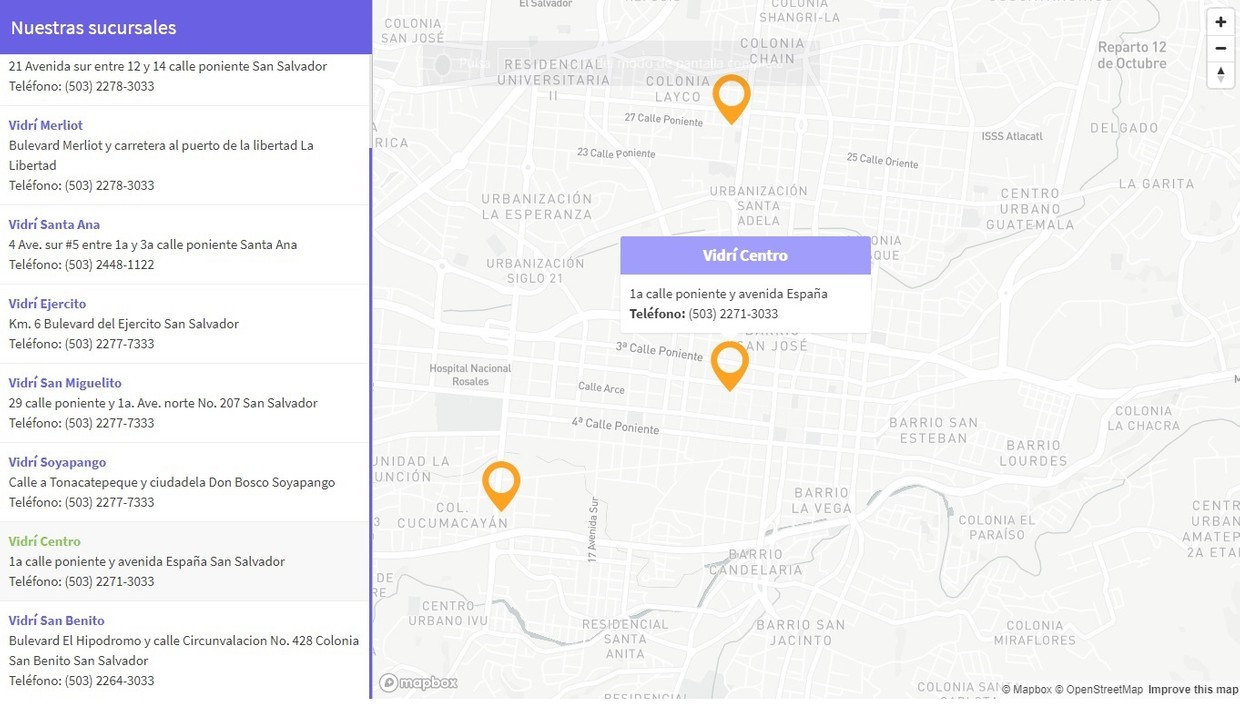Click the Mapbox logo
The width and height of the screenshot is (1240, 712).
[417, 682]
